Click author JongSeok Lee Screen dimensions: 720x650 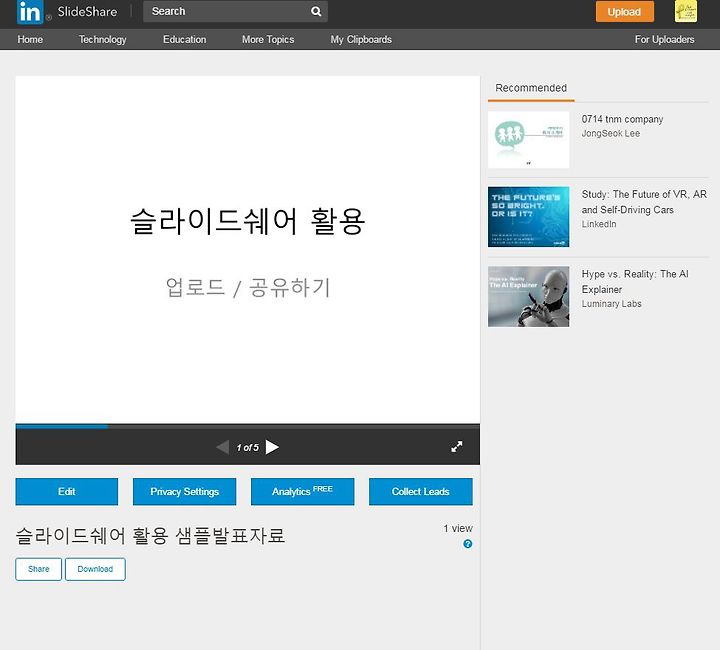[611, 134]
